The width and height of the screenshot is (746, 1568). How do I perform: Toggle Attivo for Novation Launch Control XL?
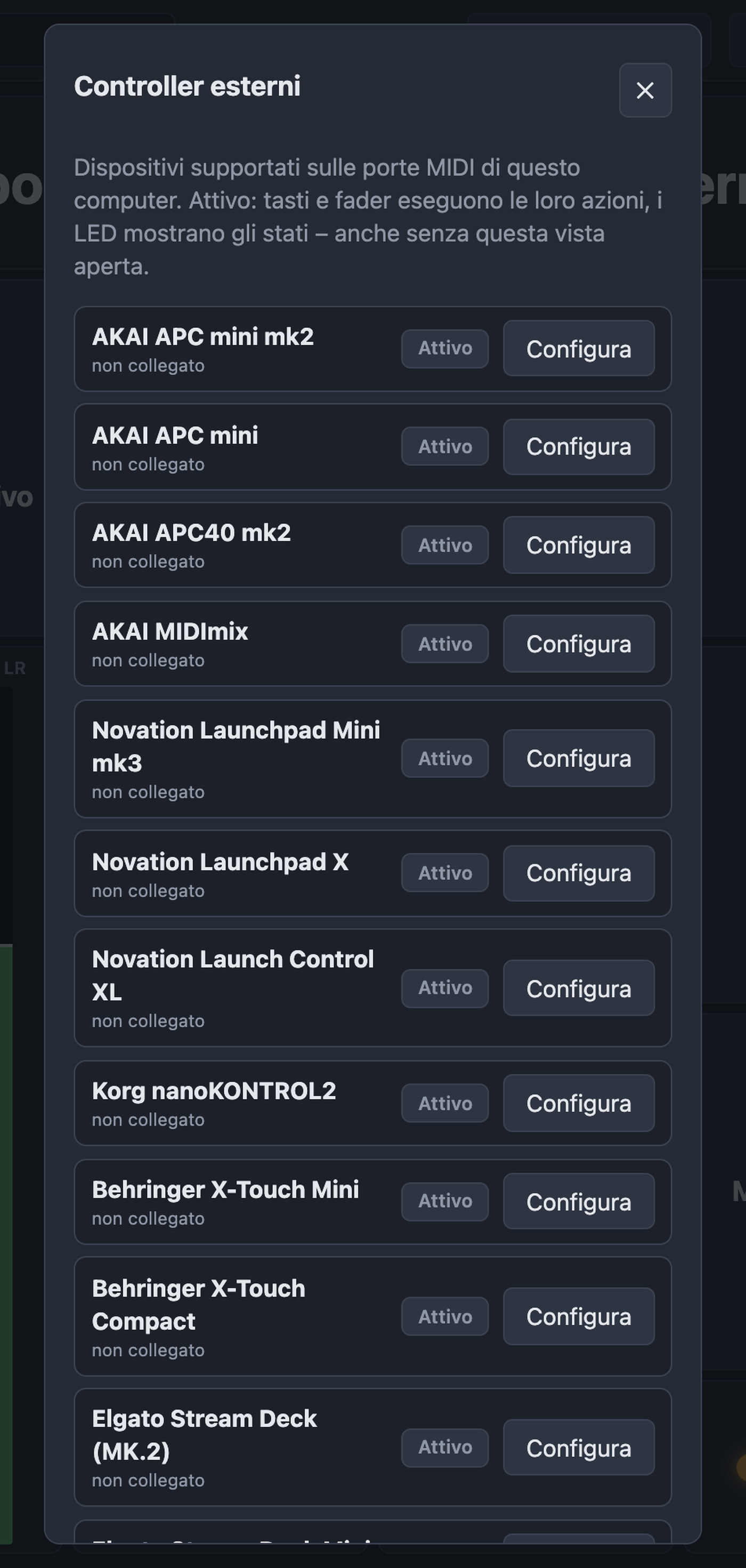[445, 988]
